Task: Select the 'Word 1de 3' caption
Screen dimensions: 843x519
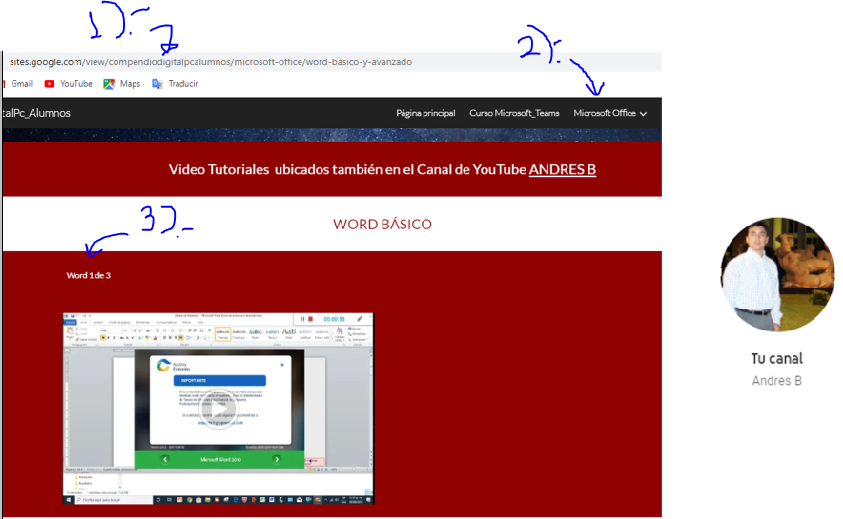Action: click(89, 275)
